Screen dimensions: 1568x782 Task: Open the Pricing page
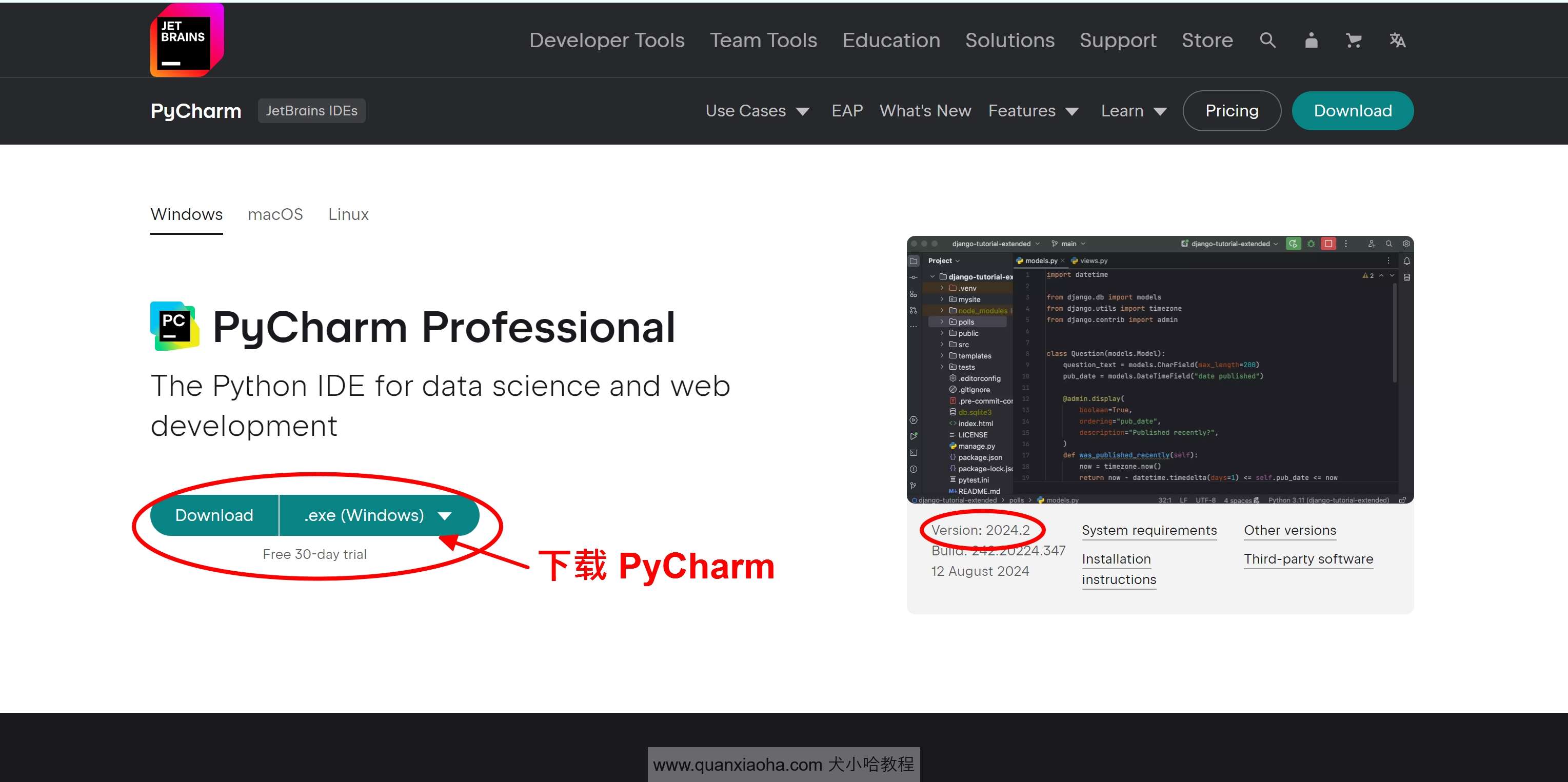click(x=1231, y=110)
